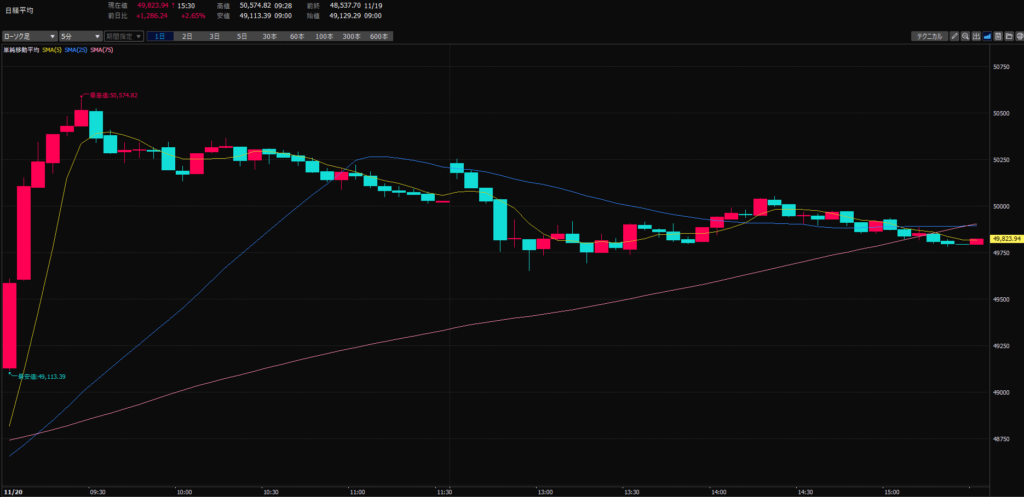Toggle the blue area chart icon
The width and height of the screenshot is (1024, 497).
click(x=987, y=36)
